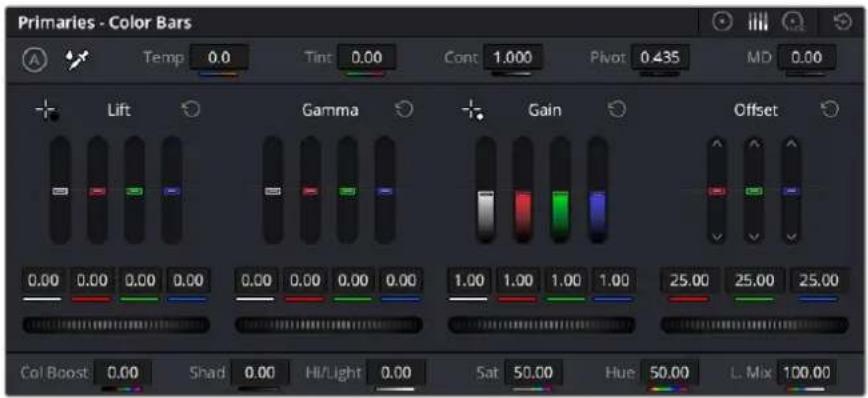Click the Lift green bar handle
This screenshot has height=398, width=868.
click(x=135, y=191)
